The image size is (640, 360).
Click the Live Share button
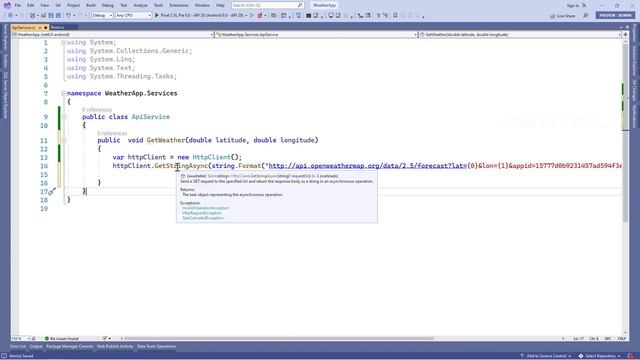562,16
